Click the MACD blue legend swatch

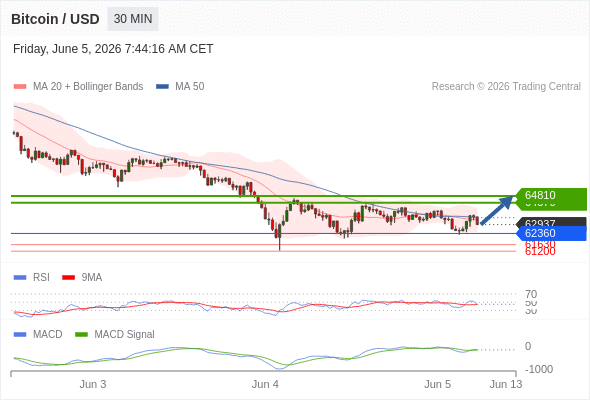point(20,335)
